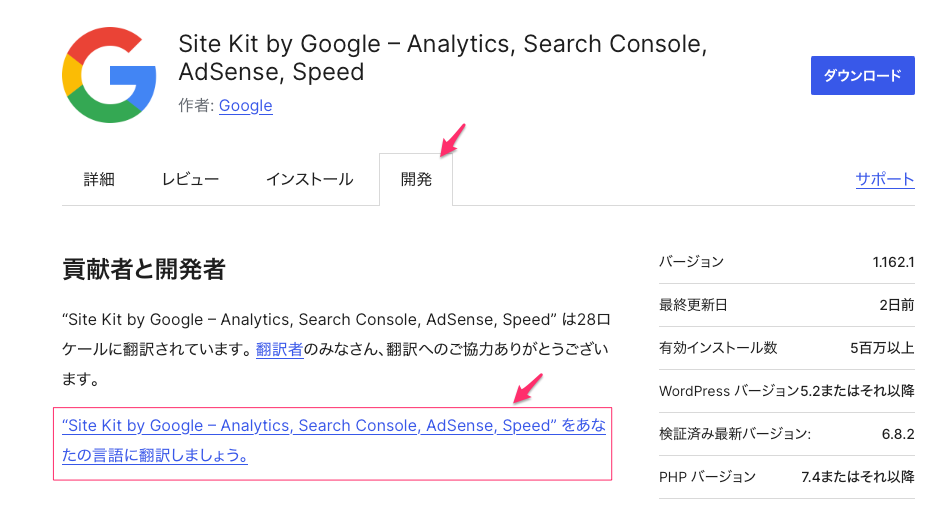Click the Google G logo icon
The height and width of the screenshot is (509, 944).
click(109, 76)
